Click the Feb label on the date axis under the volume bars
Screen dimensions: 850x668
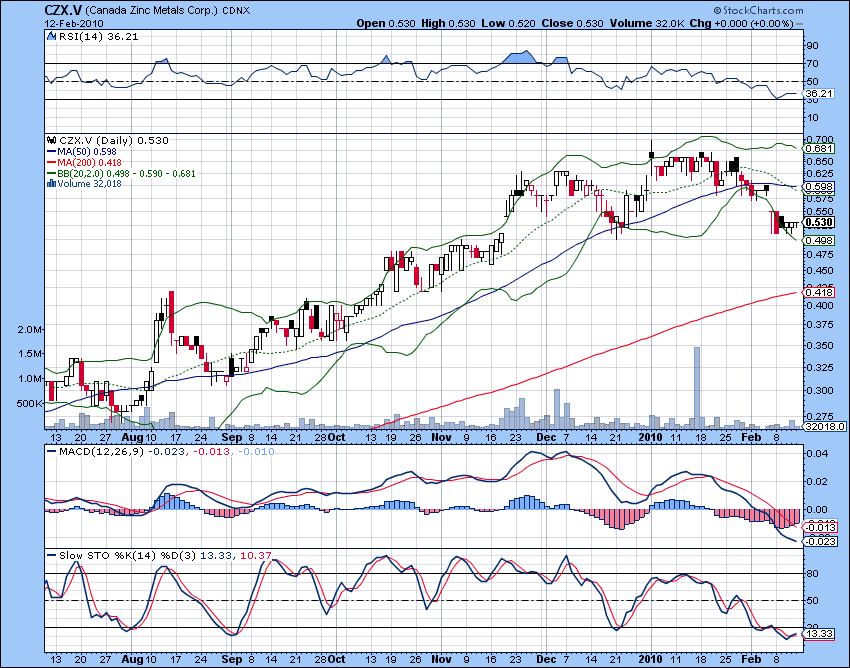pos(751,437)
